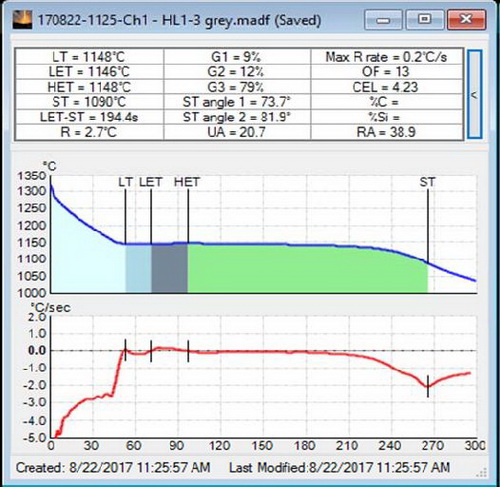The image size is (500, 487).
Task: Click the LT = 1148°C table cell
Action: (89, 57)
